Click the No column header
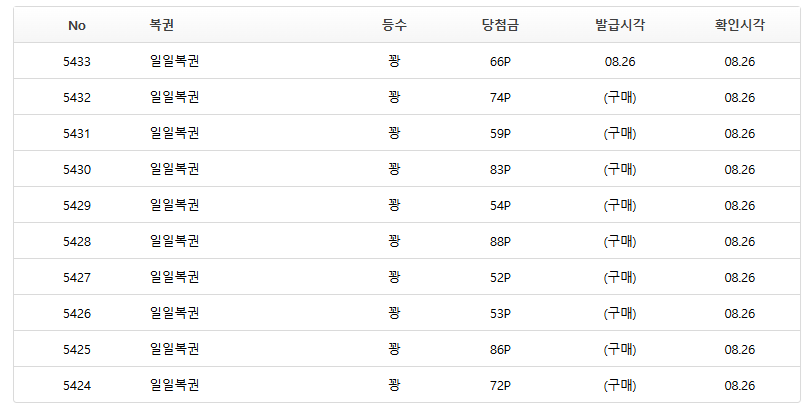806x409 pixels. coord(77,25)
